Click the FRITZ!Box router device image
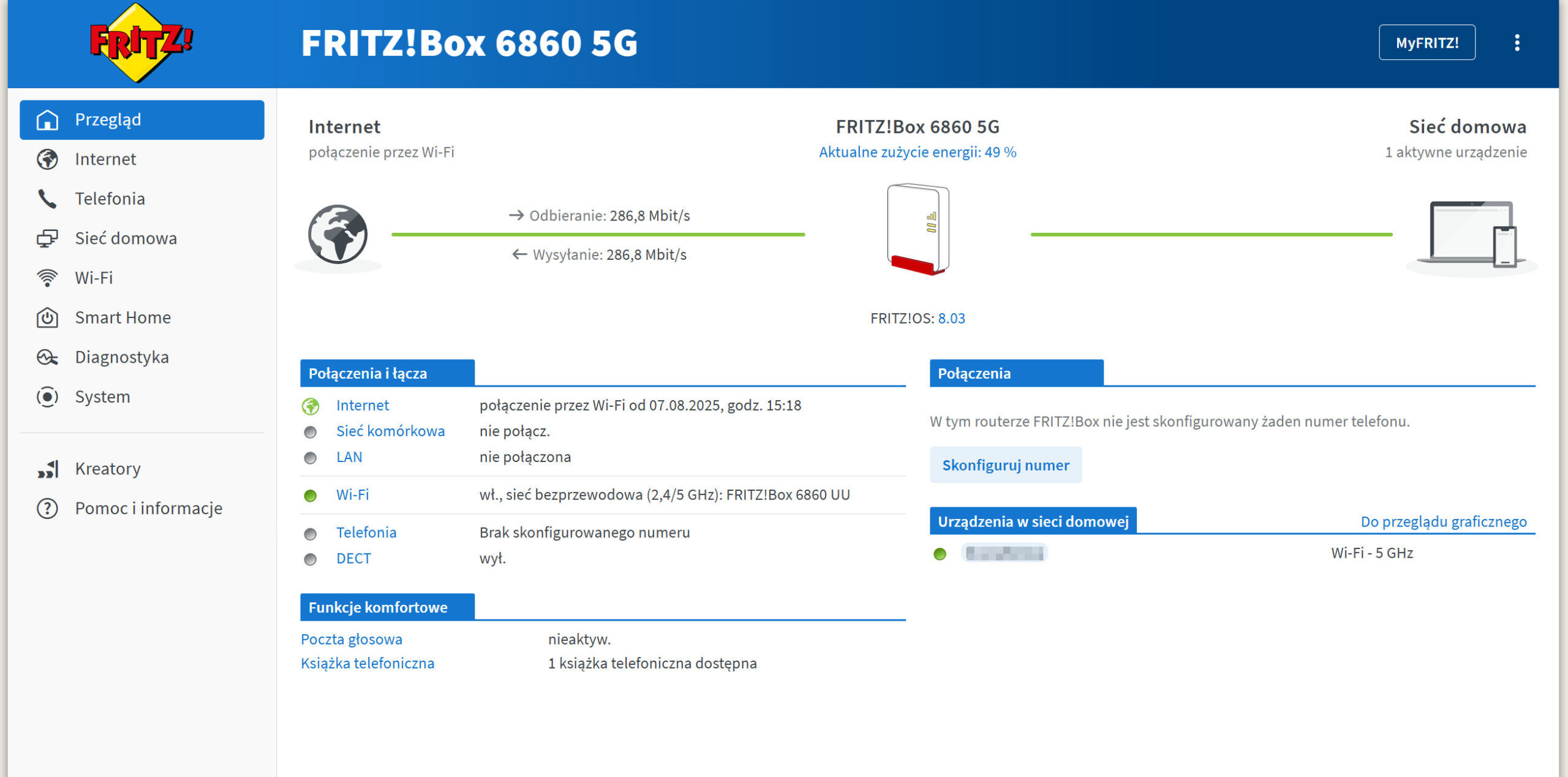 [x=918, y=229]
